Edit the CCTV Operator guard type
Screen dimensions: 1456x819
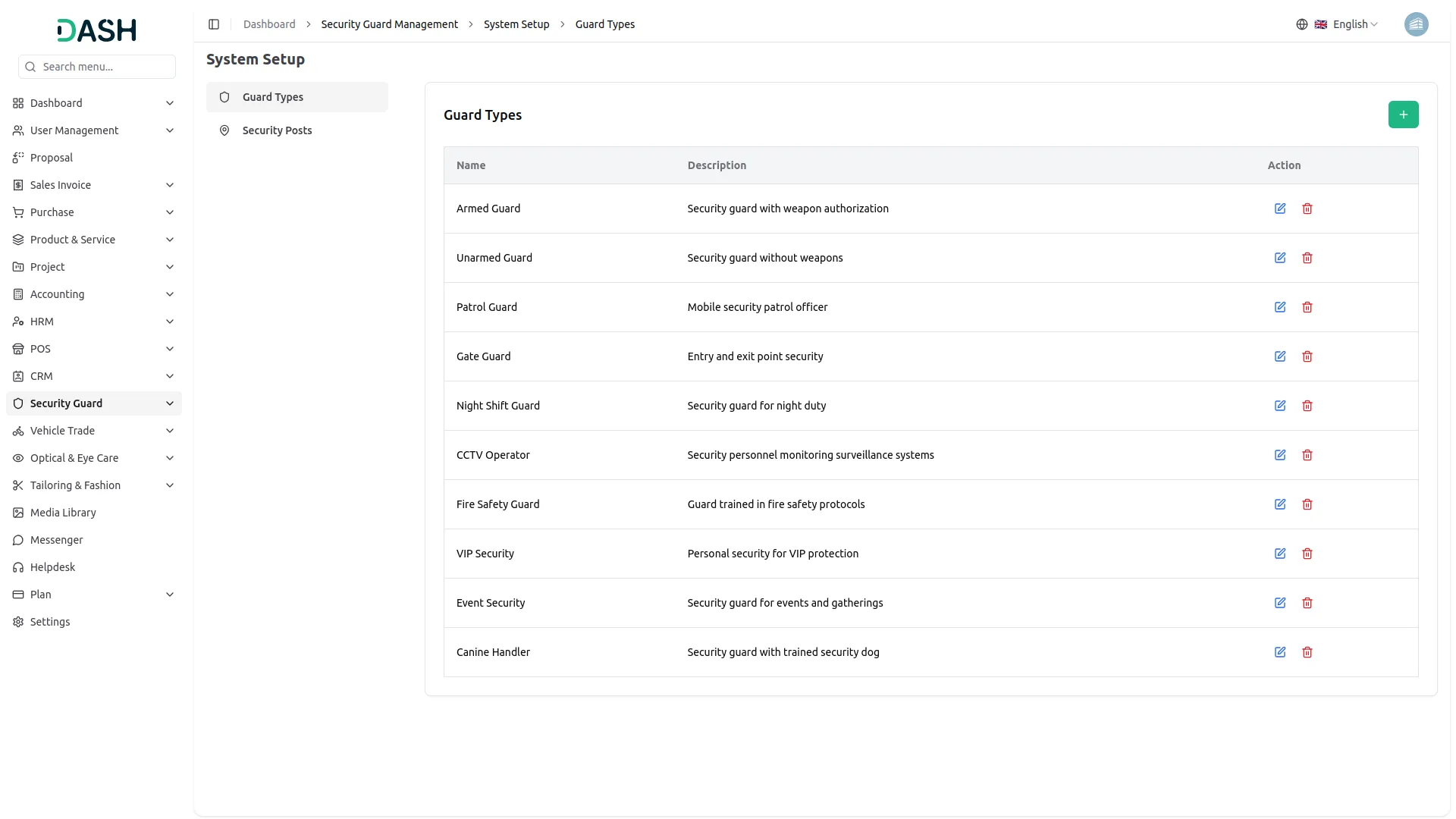(1279, 455)
